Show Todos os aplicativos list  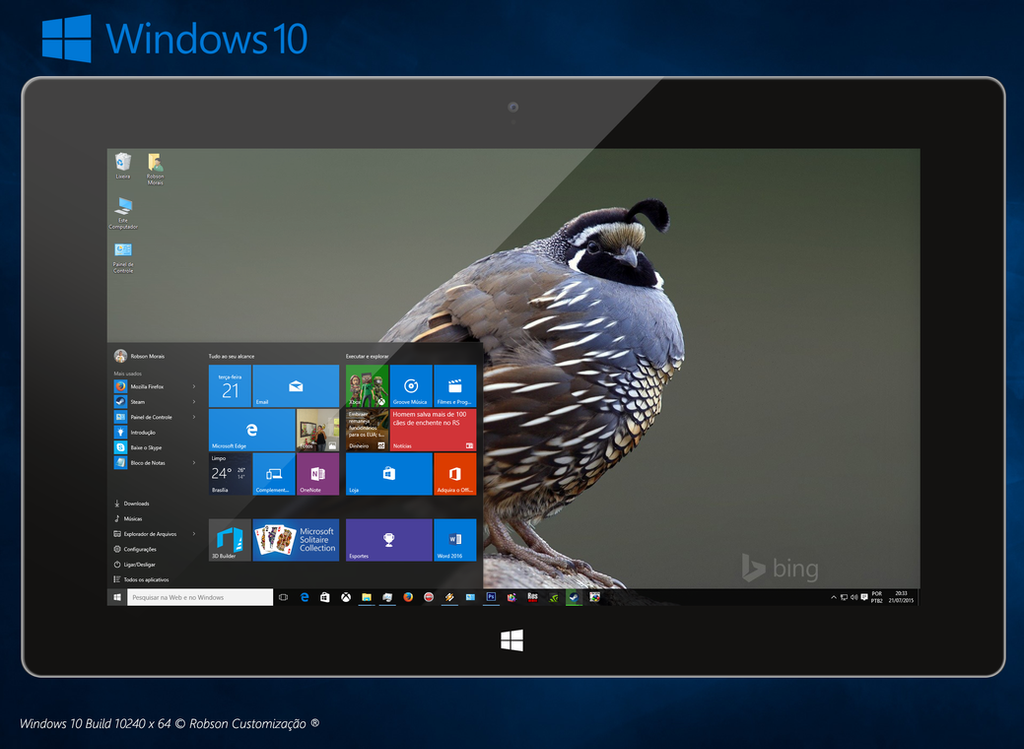pyautogui.click(x=141, y=579)
